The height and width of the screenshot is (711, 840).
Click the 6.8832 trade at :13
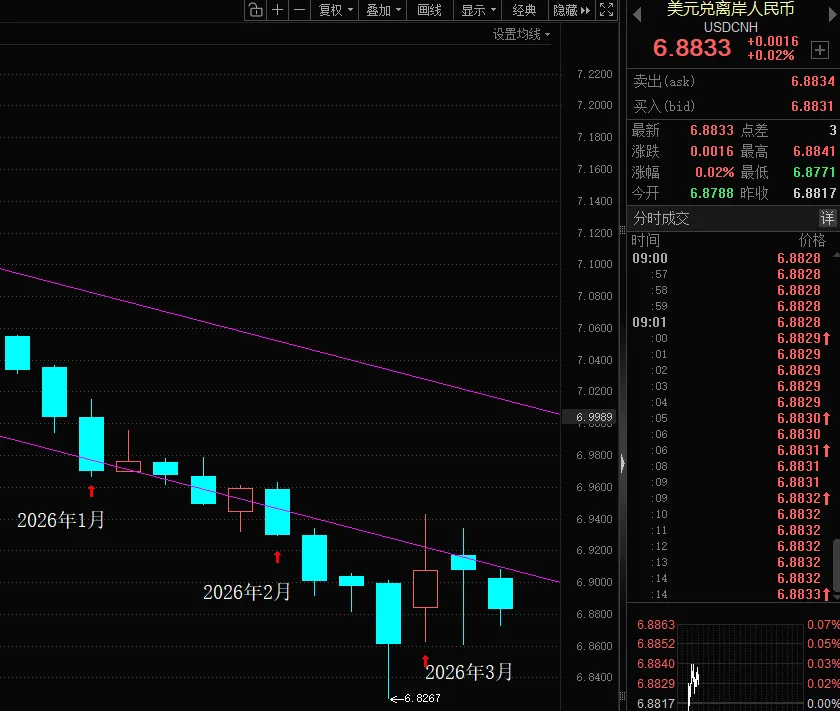(799, 562)
